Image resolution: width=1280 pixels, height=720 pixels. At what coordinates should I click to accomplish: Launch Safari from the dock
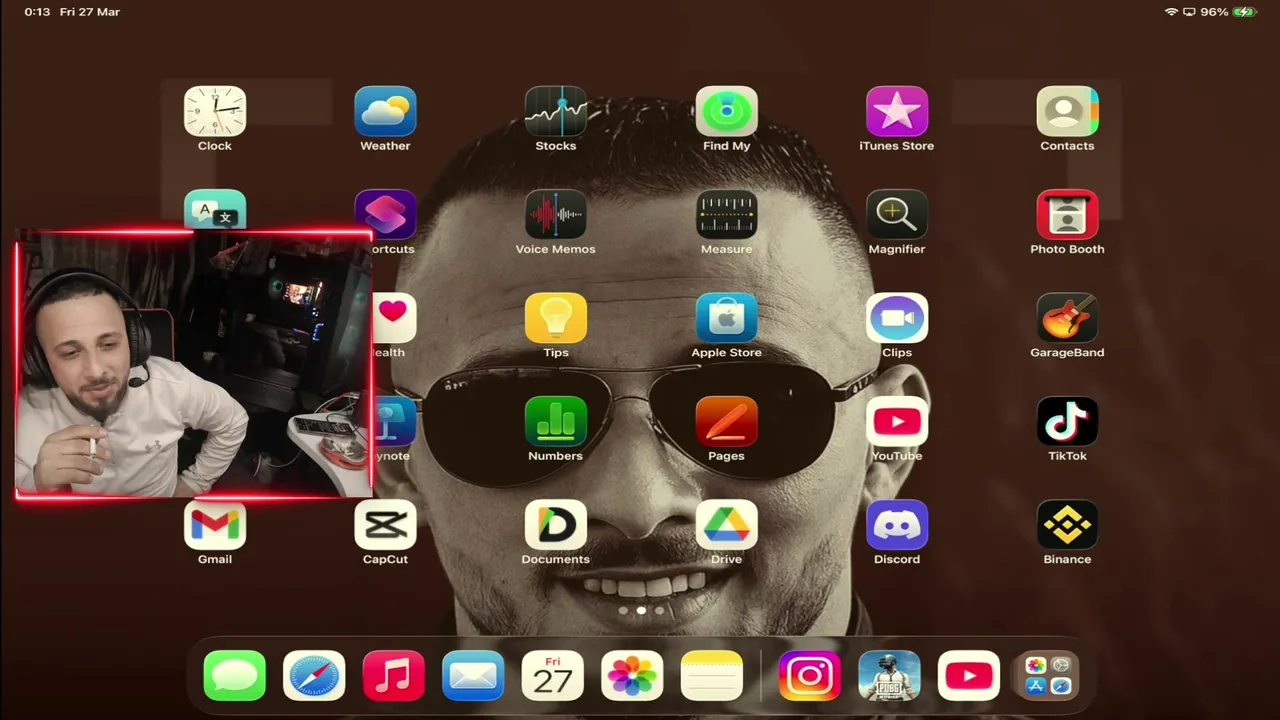[314, 676]
